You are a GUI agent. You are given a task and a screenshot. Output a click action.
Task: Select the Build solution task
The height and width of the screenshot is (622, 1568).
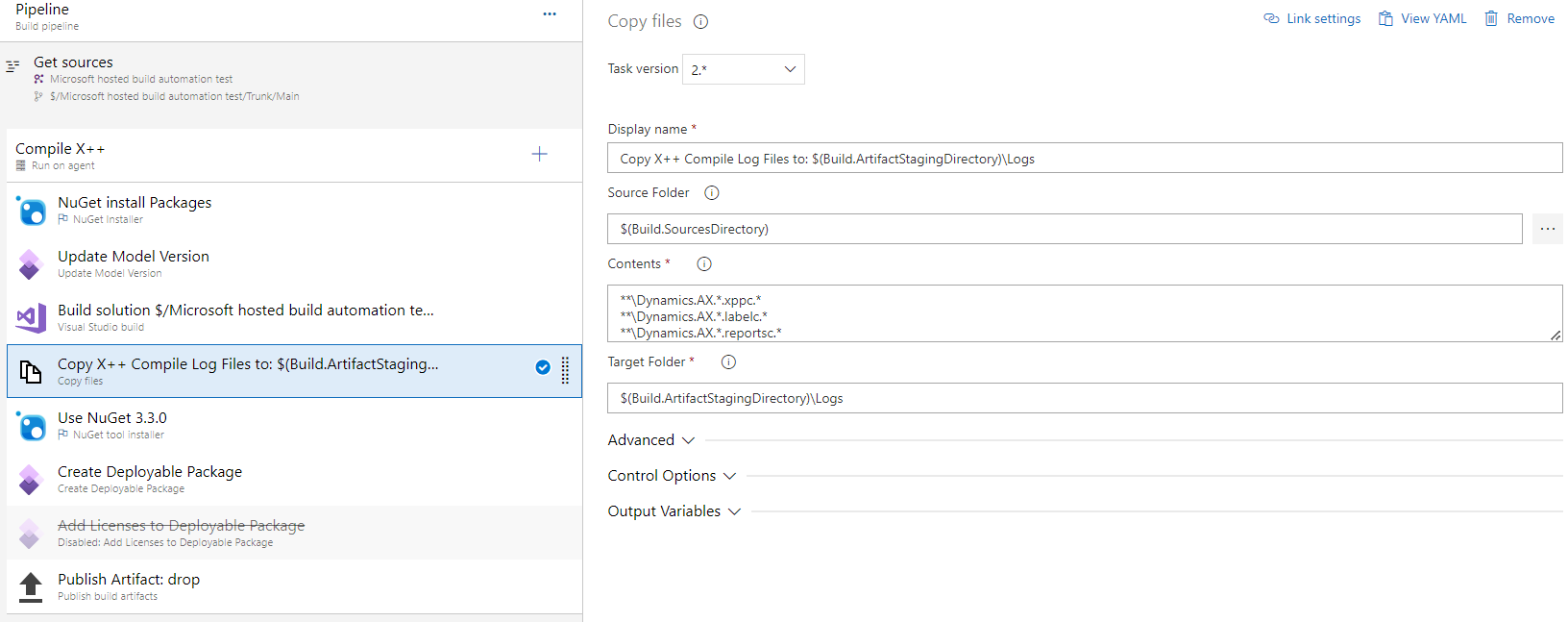[294, 318]
